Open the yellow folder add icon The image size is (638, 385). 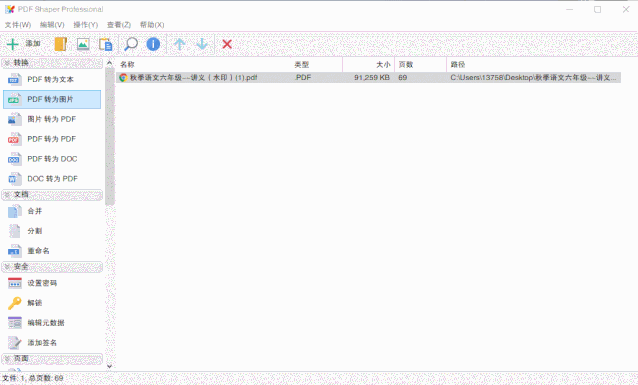pos(60,44)
